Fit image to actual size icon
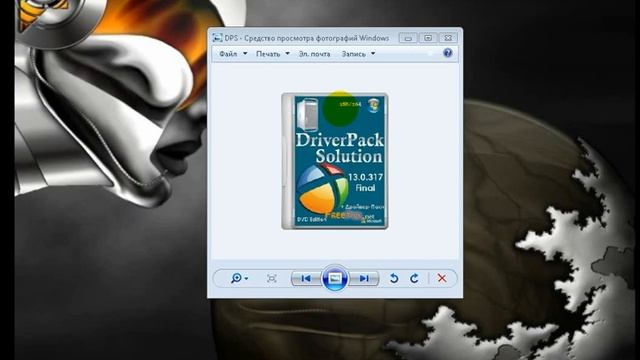 click(271, 278)
